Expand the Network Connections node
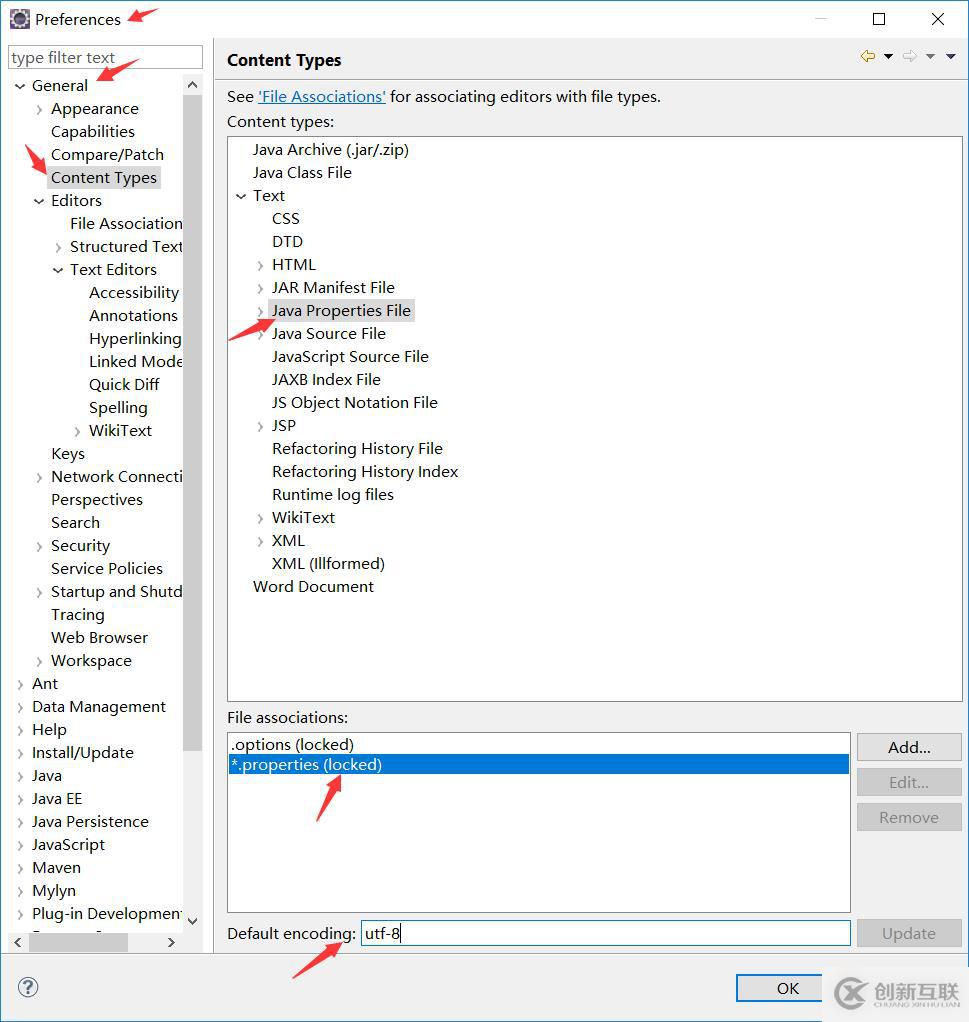This screenshot has height=1022, width=969. point(40,478)
